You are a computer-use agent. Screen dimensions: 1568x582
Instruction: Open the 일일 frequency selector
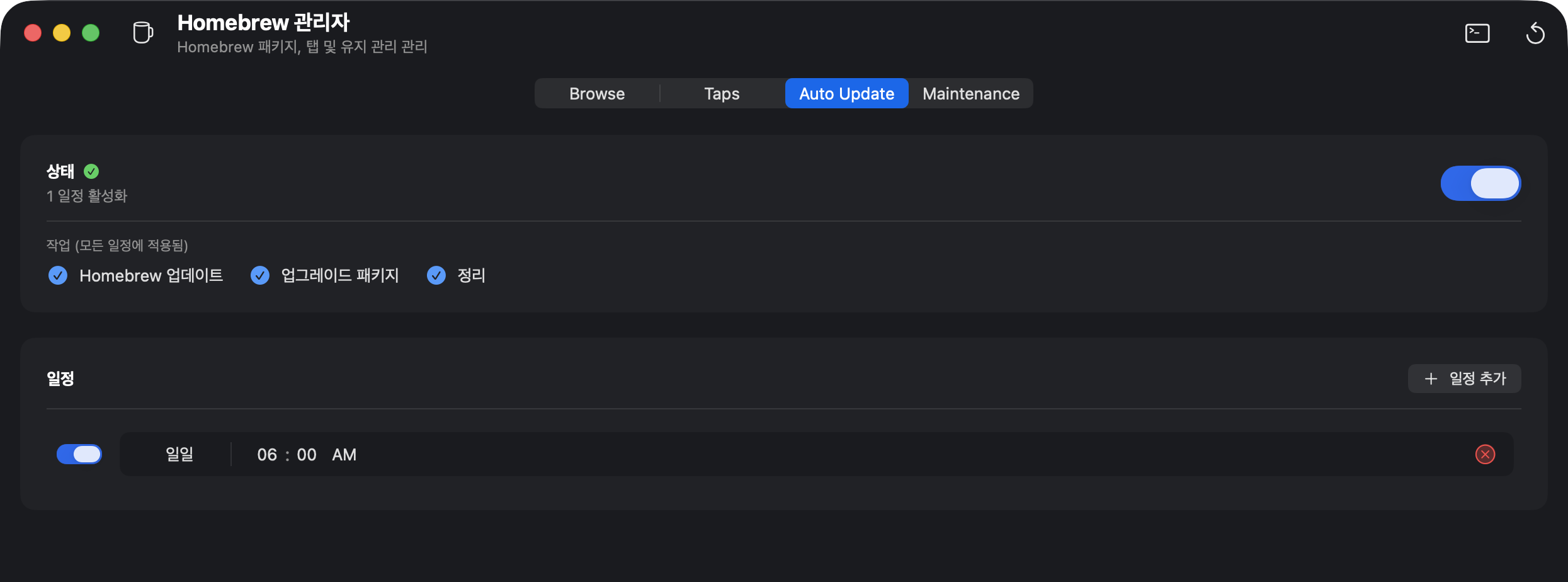point(179,454)
